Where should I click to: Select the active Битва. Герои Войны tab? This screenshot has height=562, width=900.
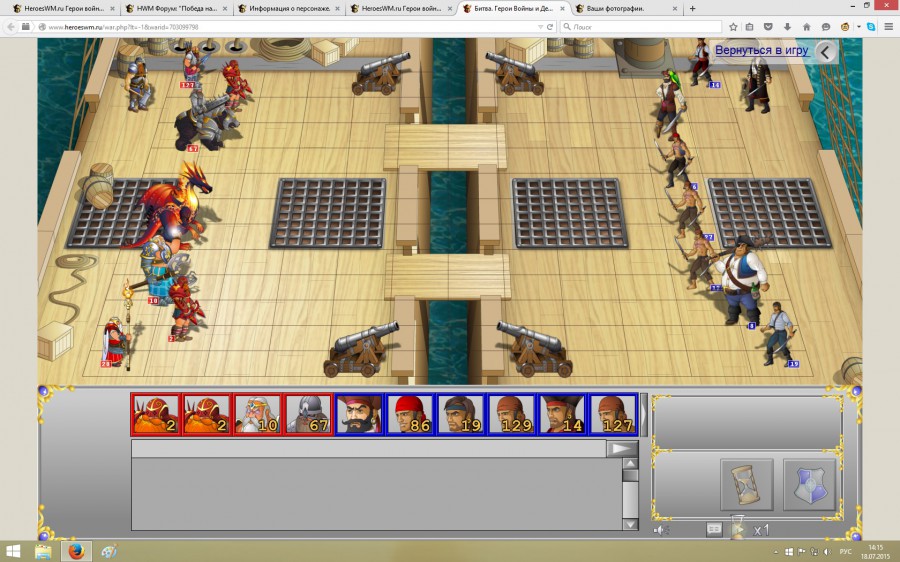tap(513, 9)
